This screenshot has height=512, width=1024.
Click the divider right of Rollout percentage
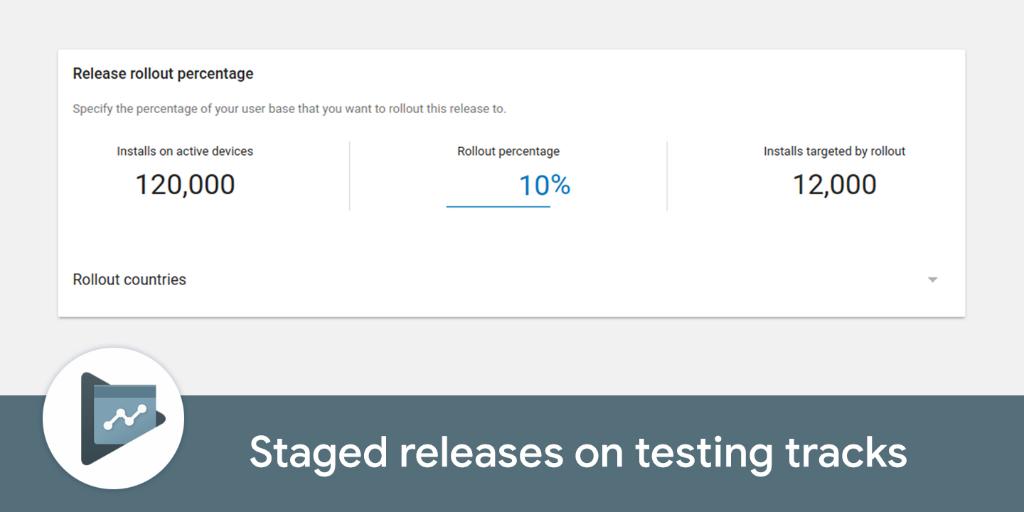click(667, 176)
